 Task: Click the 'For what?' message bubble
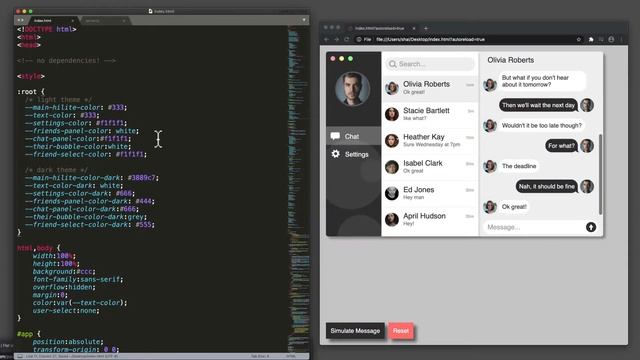[561, 146]
